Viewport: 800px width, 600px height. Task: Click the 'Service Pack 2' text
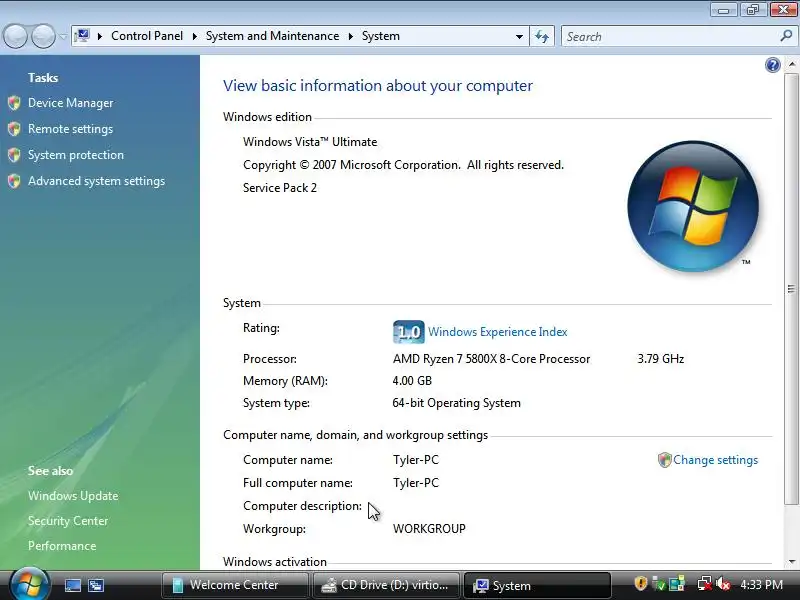(280, 188)
